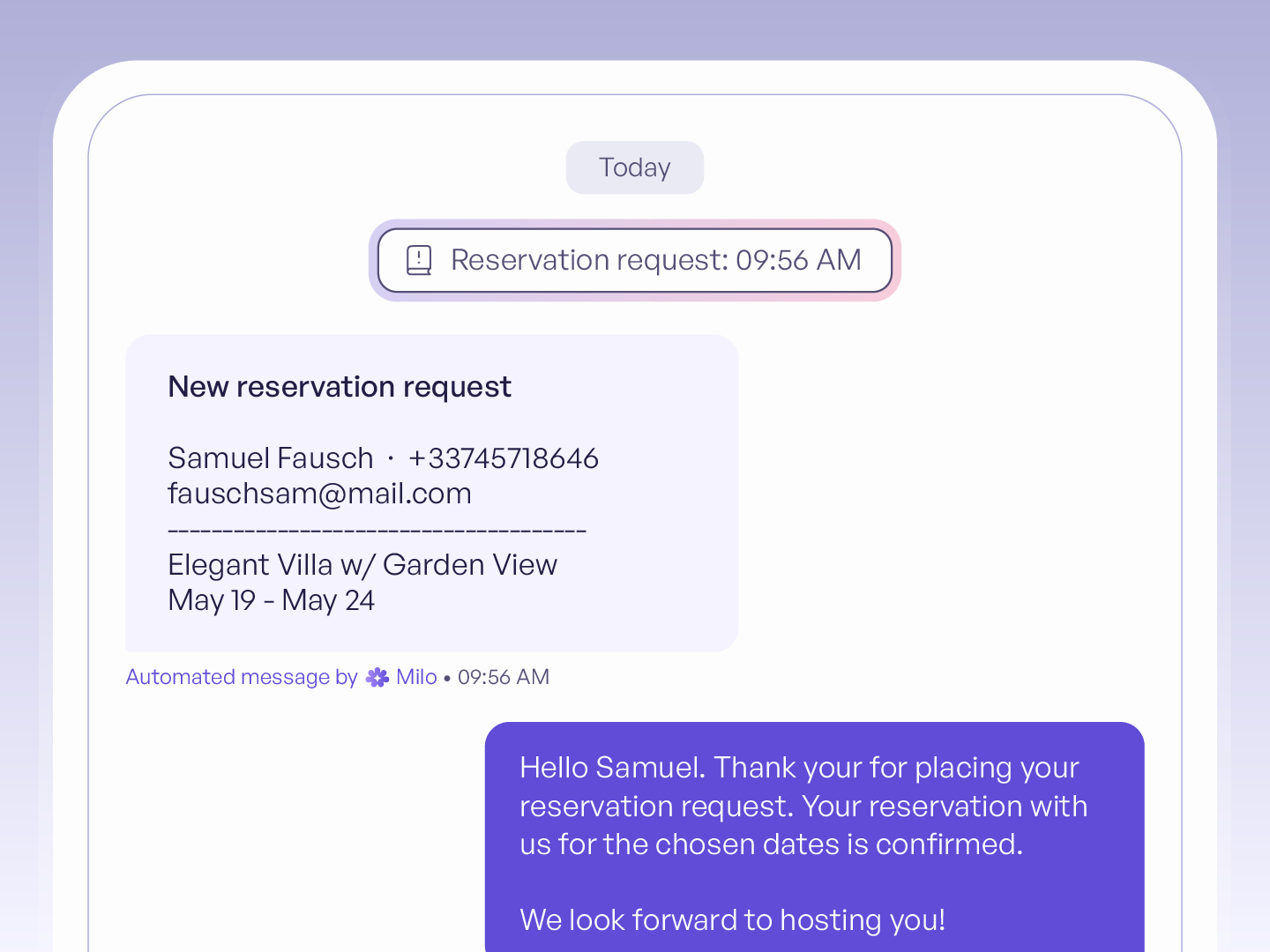The width and height of the screenshot is (1270, 952).
Task: Click the phone number +33745718646
Action: (504, 458)
